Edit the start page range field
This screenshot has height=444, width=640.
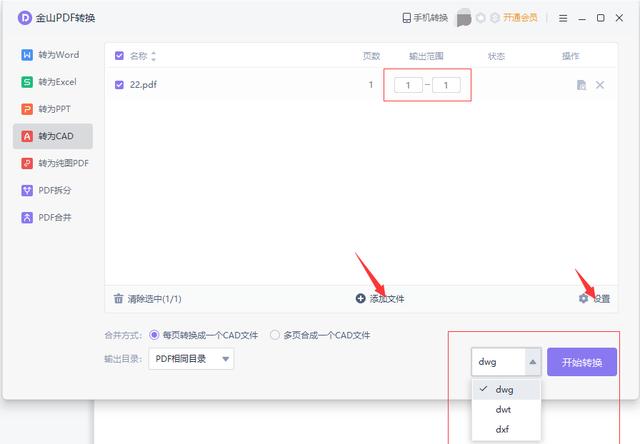tap(408, 85)
